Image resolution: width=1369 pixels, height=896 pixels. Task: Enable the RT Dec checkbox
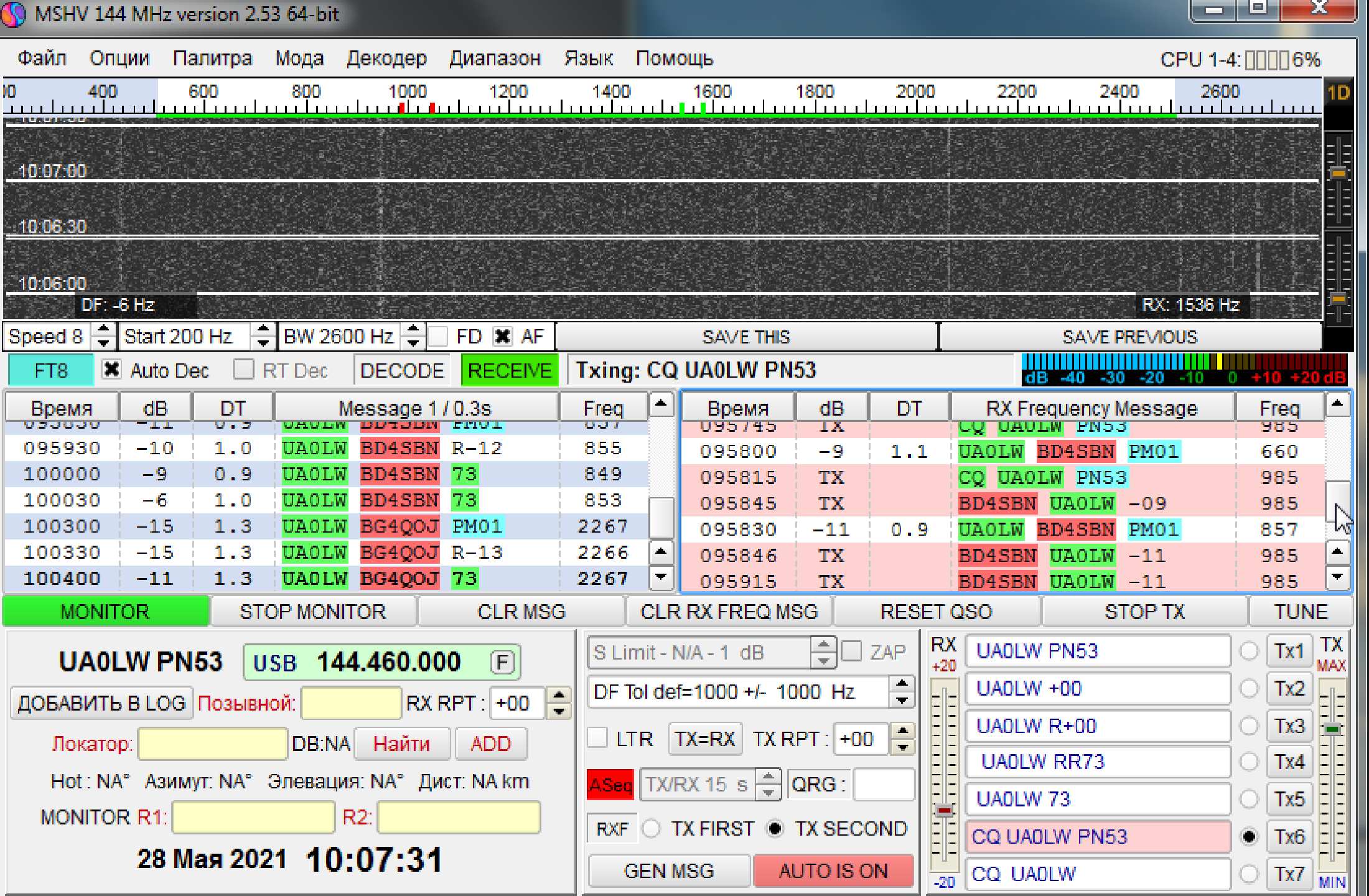point(243,370)
